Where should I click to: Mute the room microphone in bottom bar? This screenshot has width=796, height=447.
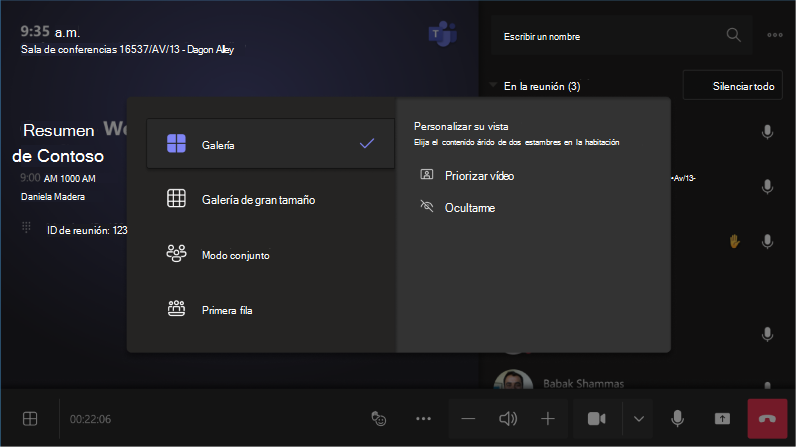pos(677,419)
